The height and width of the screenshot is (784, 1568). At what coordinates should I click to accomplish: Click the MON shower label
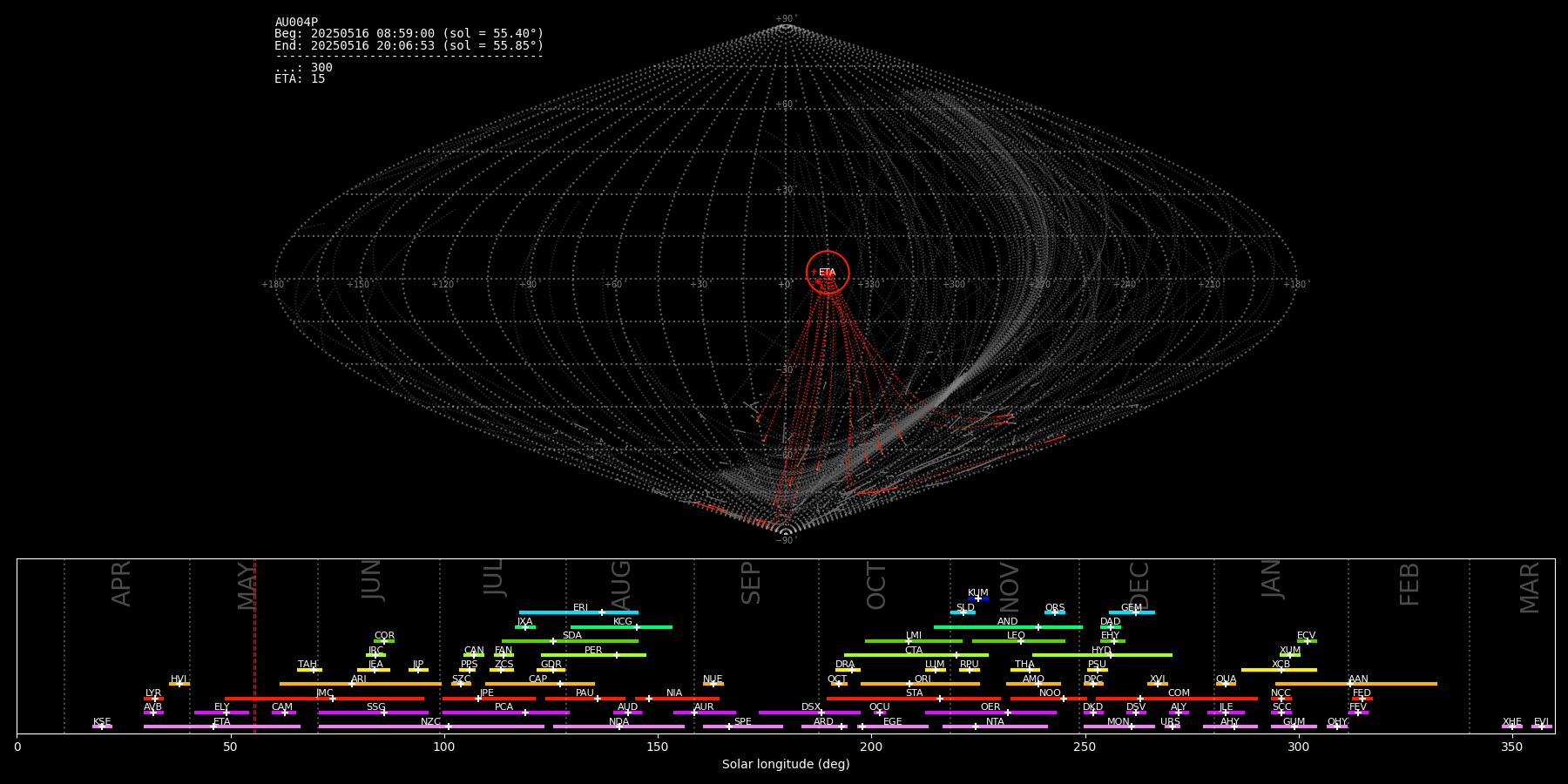(x=1119, y=722)
